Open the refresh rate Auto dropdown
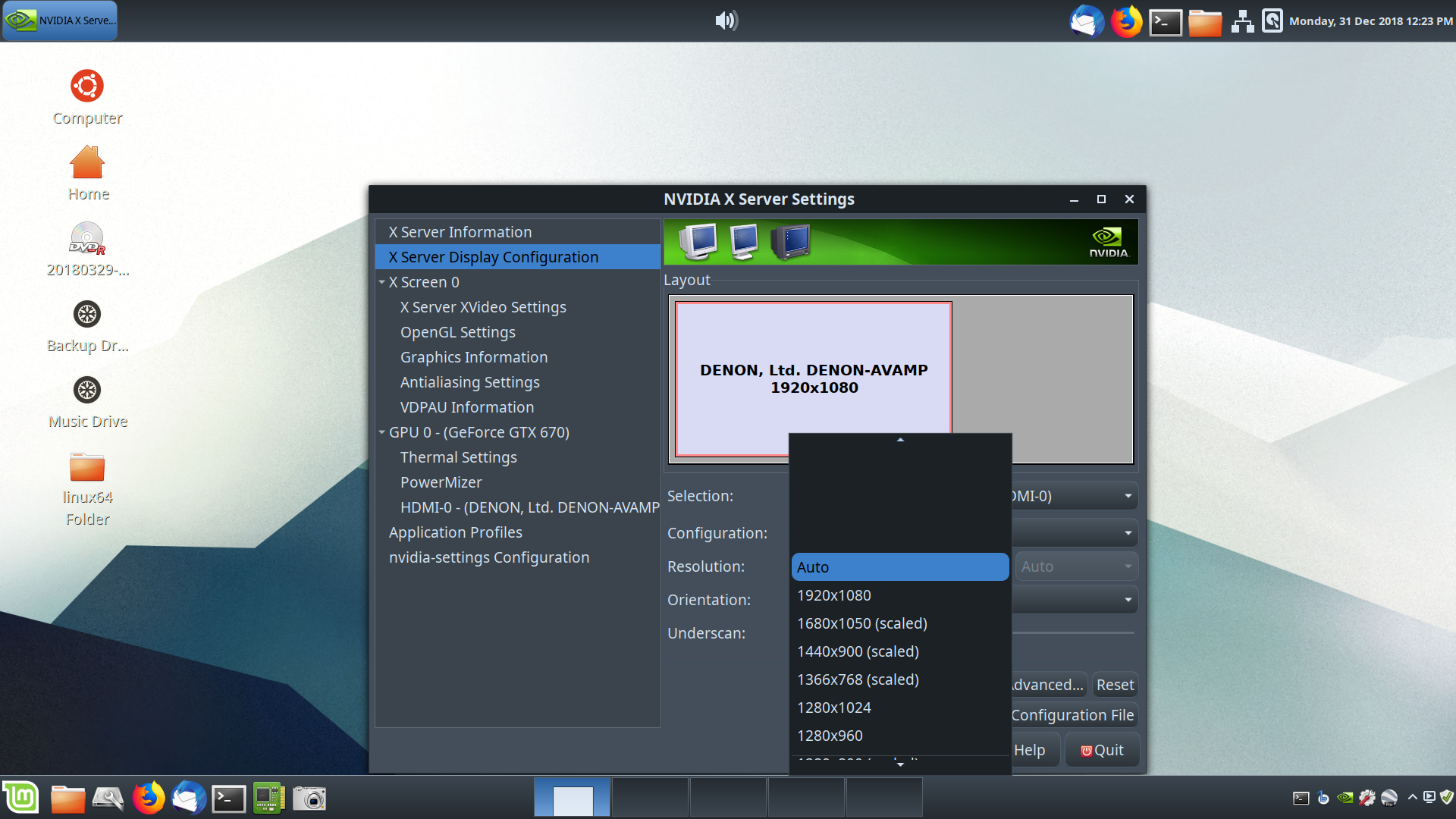 1077,566
